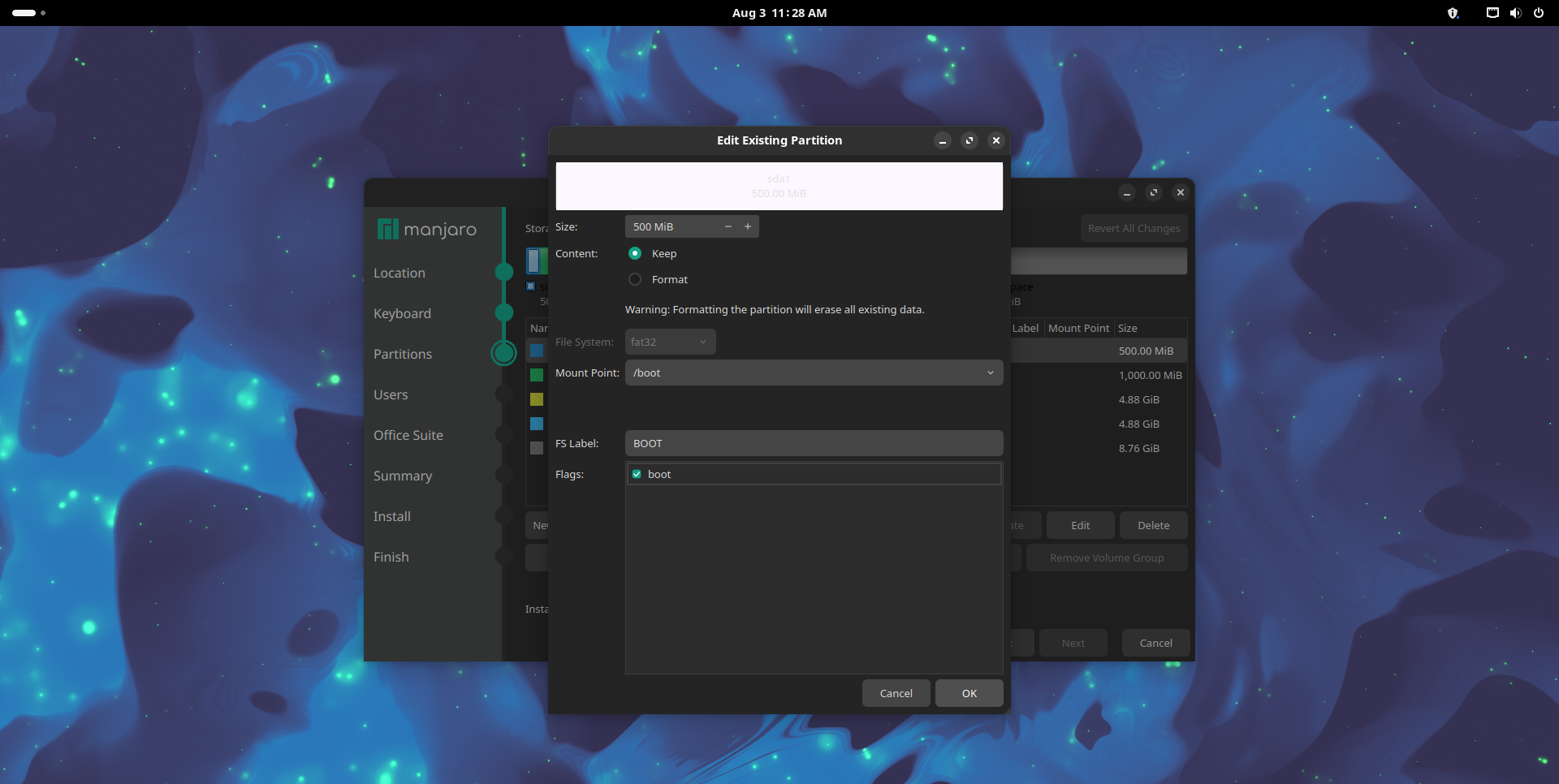Select the Keep content radio button
The width and height of the screenshot is (1559, 784).
[635, 253]
